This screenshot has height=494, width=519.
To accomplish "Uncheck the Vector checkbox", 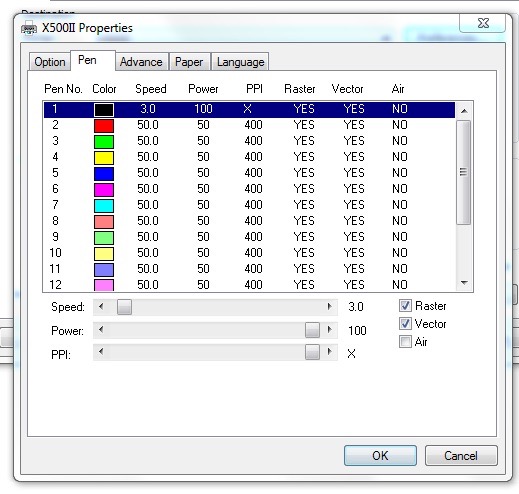I will point(405,324).
